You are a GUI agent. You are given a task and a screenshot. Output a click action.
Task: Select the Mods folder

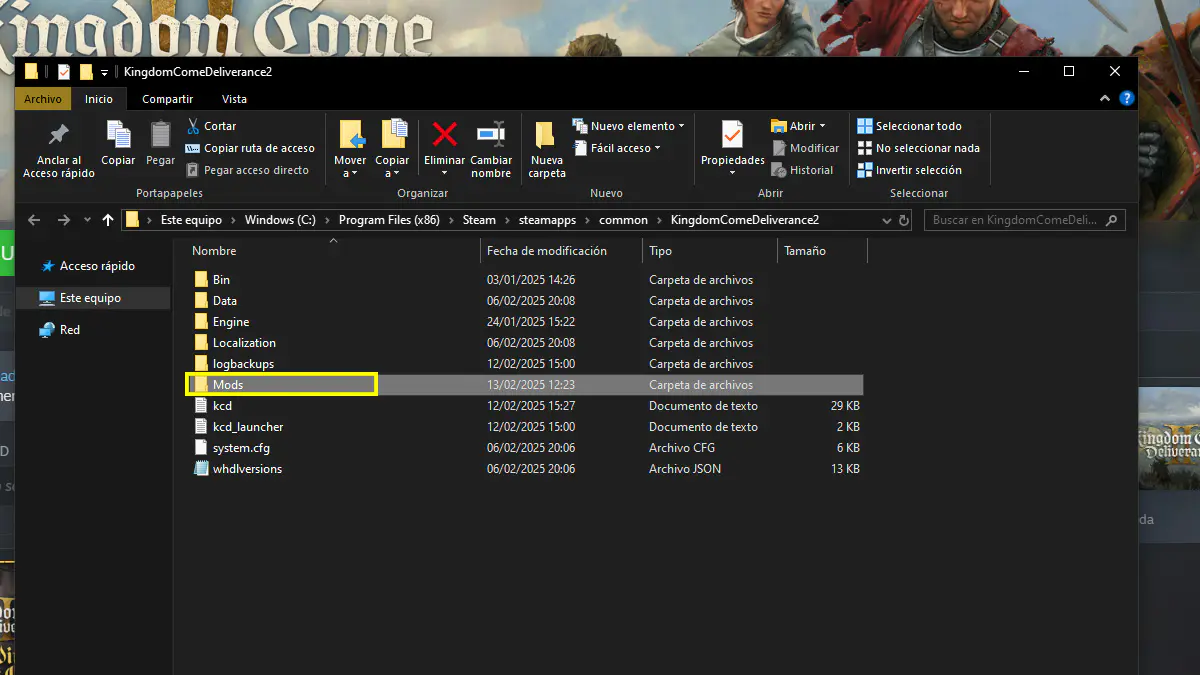[x=524, y=385]
